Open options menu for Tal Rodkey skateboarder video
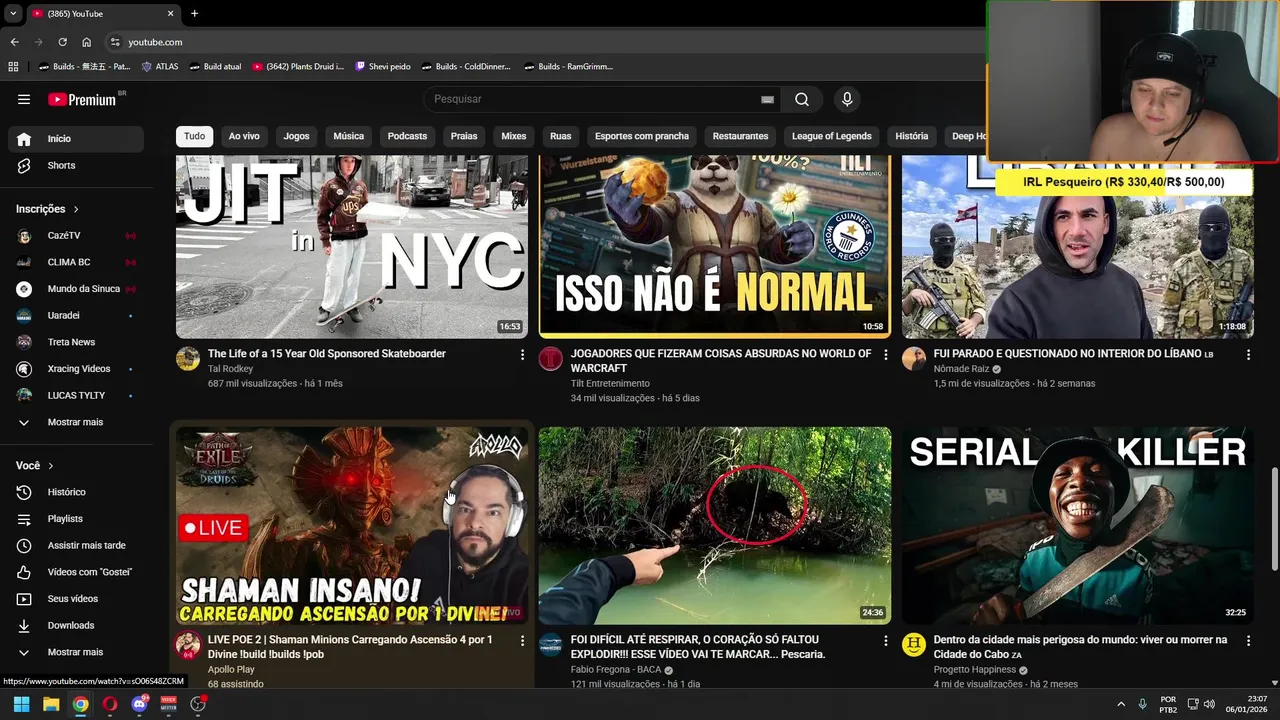Image resolution: width=1280 pixels, height=720 pixels. coord(522,355)
